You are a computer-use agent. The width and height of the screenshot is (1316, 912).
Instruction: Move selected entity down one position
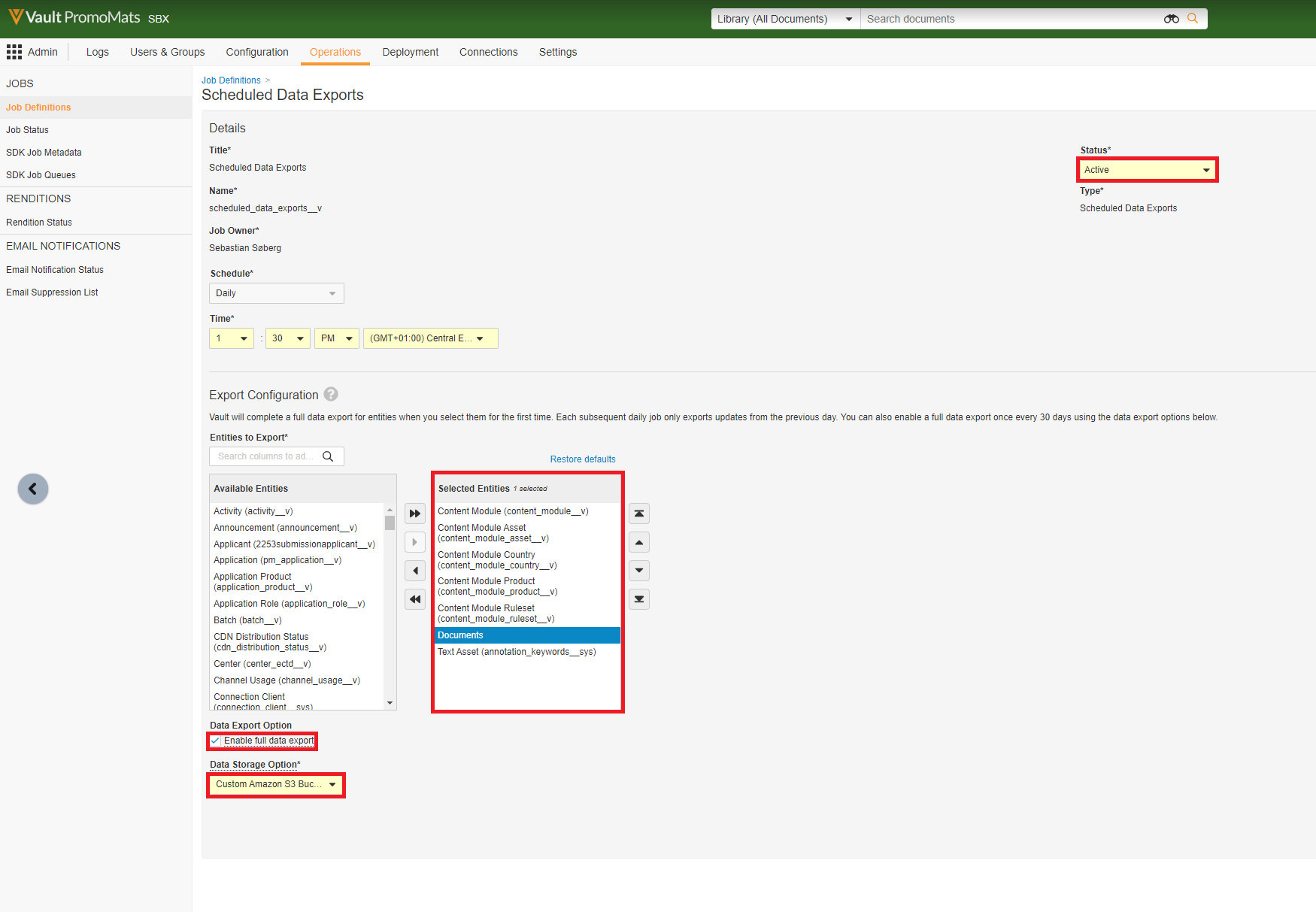[639, 571]
